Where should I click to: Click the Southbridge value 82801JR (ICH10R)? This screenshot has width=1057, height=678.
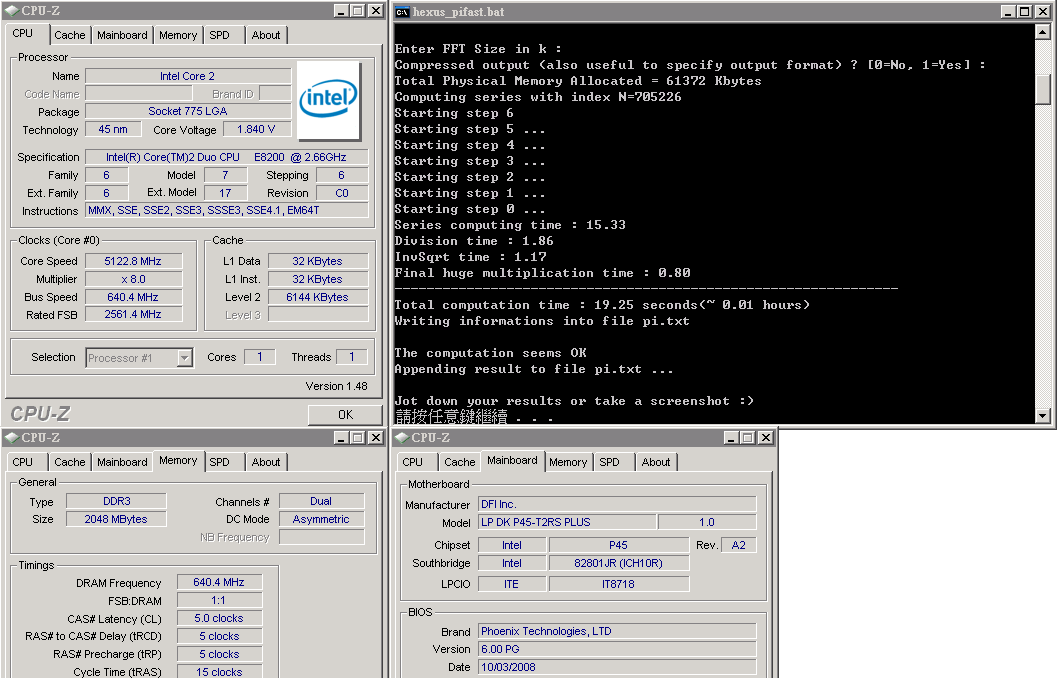619,563
